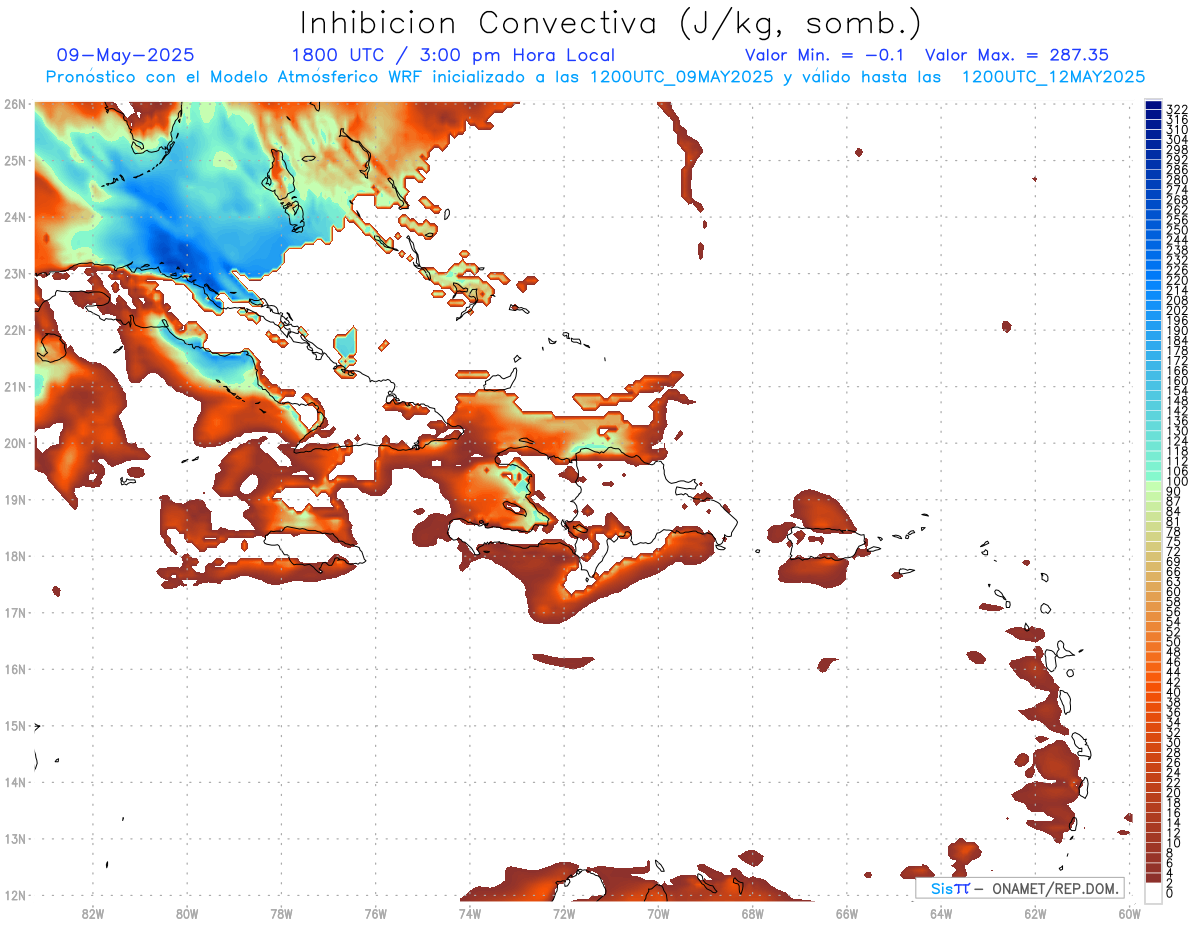
Task: Click the '21N' latitude label
Action: (x=14, y=386)
